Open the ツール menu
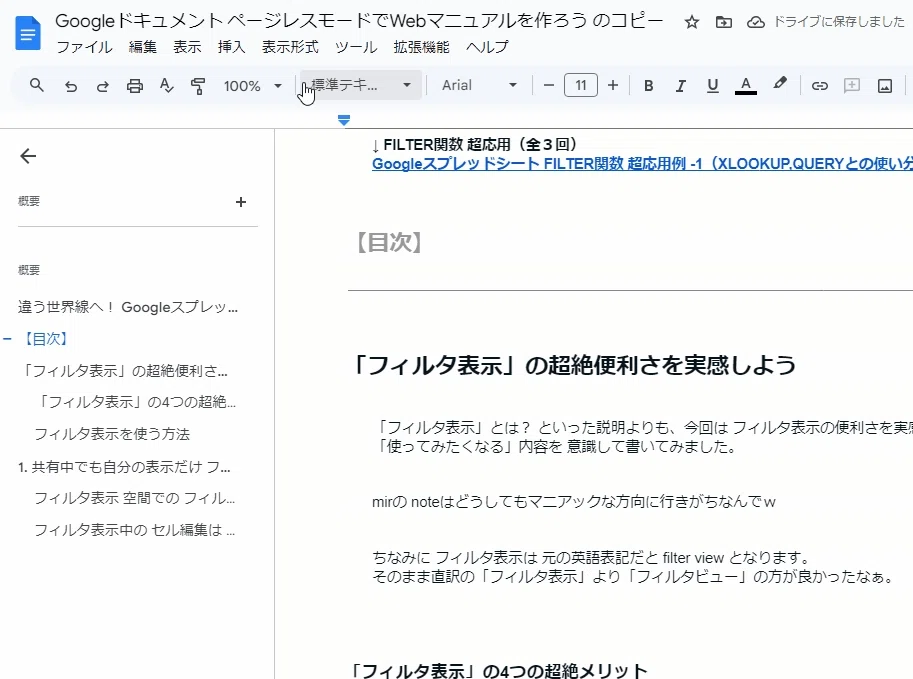913x679 pixels. [356, 47]
